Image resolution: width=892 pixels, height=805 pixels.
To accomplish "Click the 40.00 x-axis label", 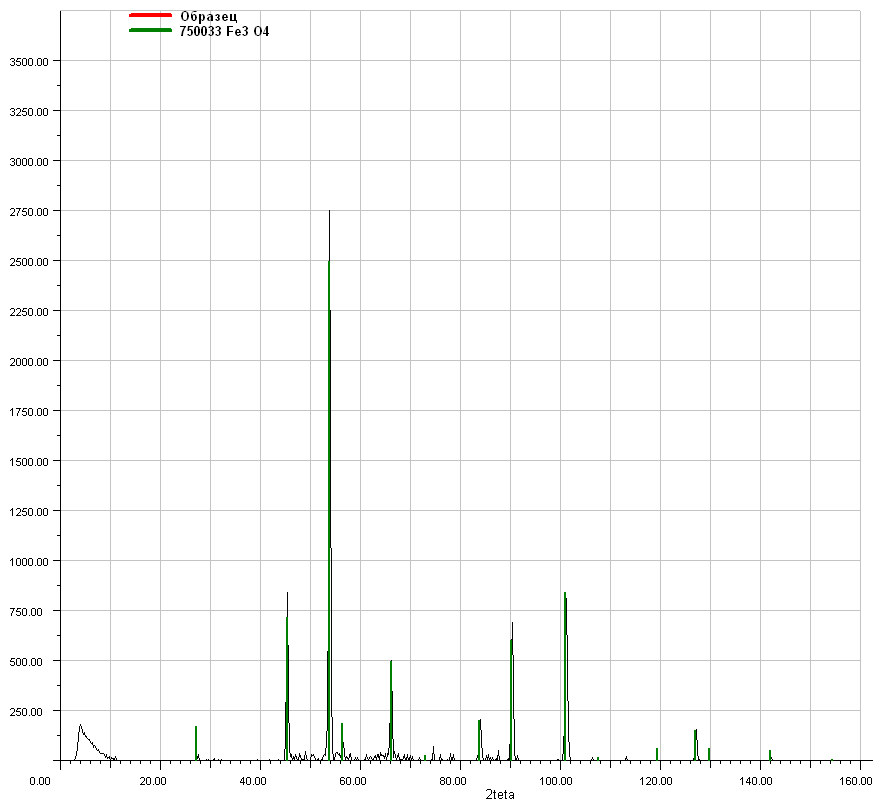I will click(x=253, y=781).
